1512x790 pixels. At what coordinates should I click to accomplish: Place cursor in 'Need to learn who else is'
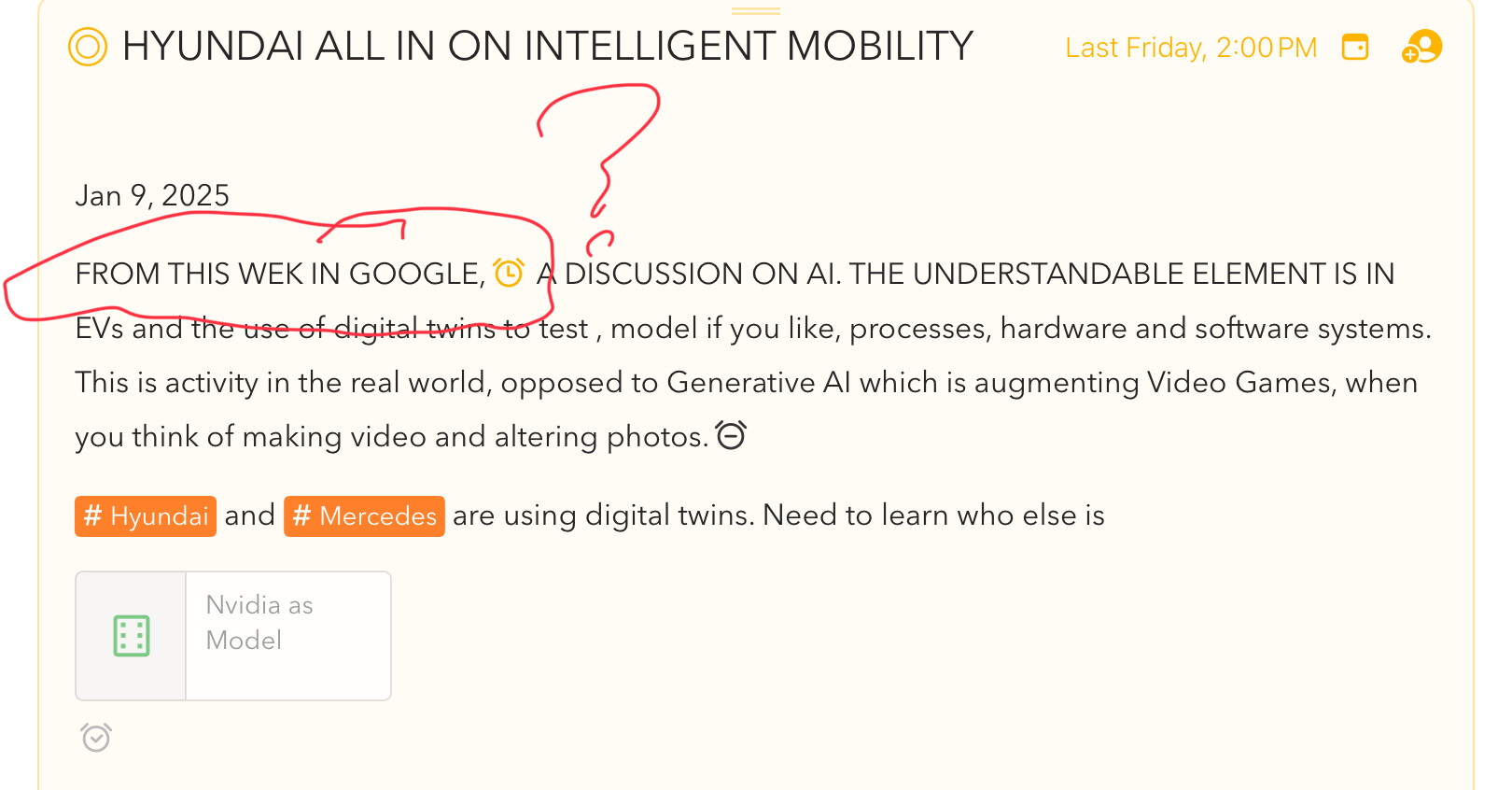(933, 515)
